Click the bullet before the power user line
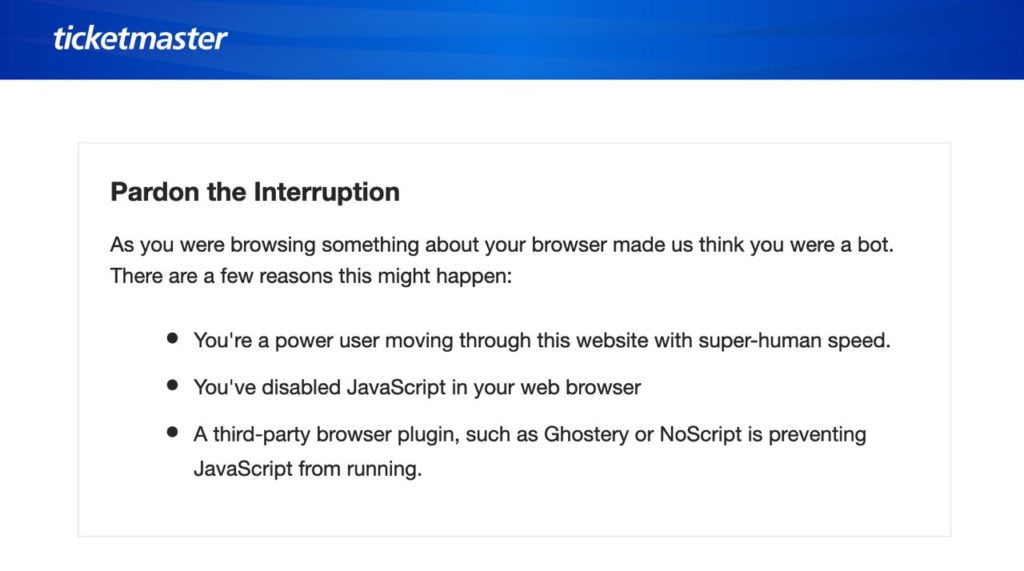 point(173,339)
